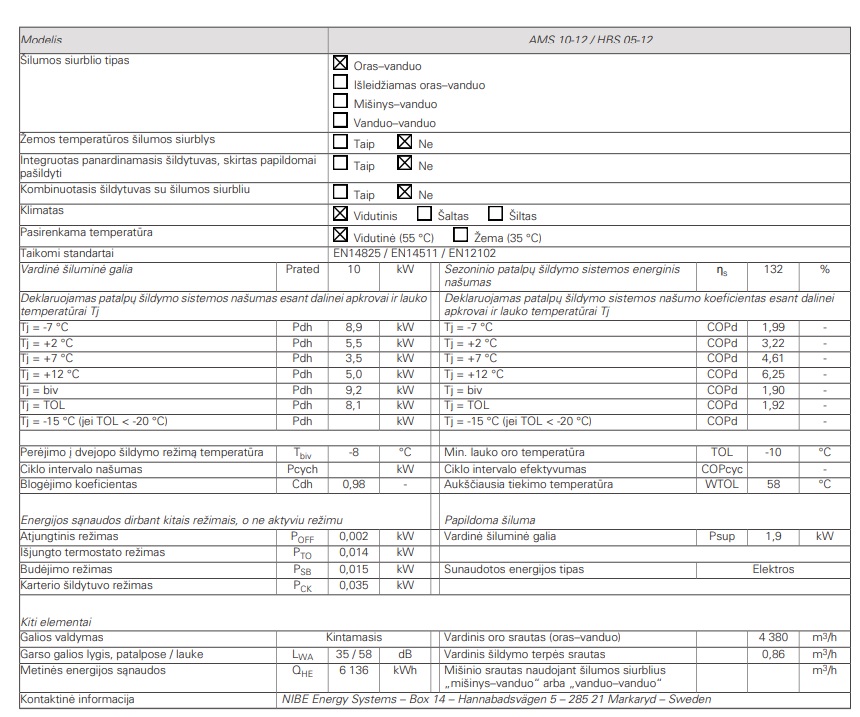Select the Vidutinis climate checkbox
This screenshot has width=860, height=717.
pos(340,214)
